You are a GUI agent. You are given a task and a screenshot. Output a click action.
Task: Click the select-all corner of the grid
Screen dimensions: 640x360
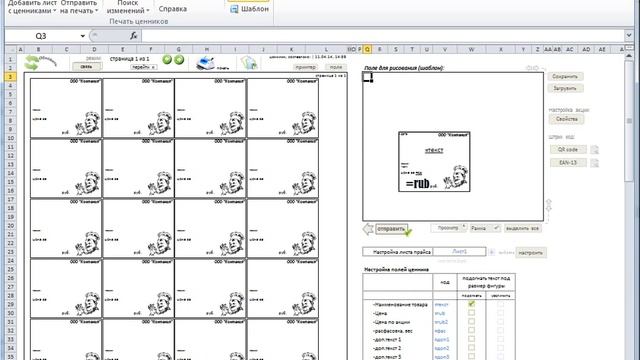tap(11, 49)
